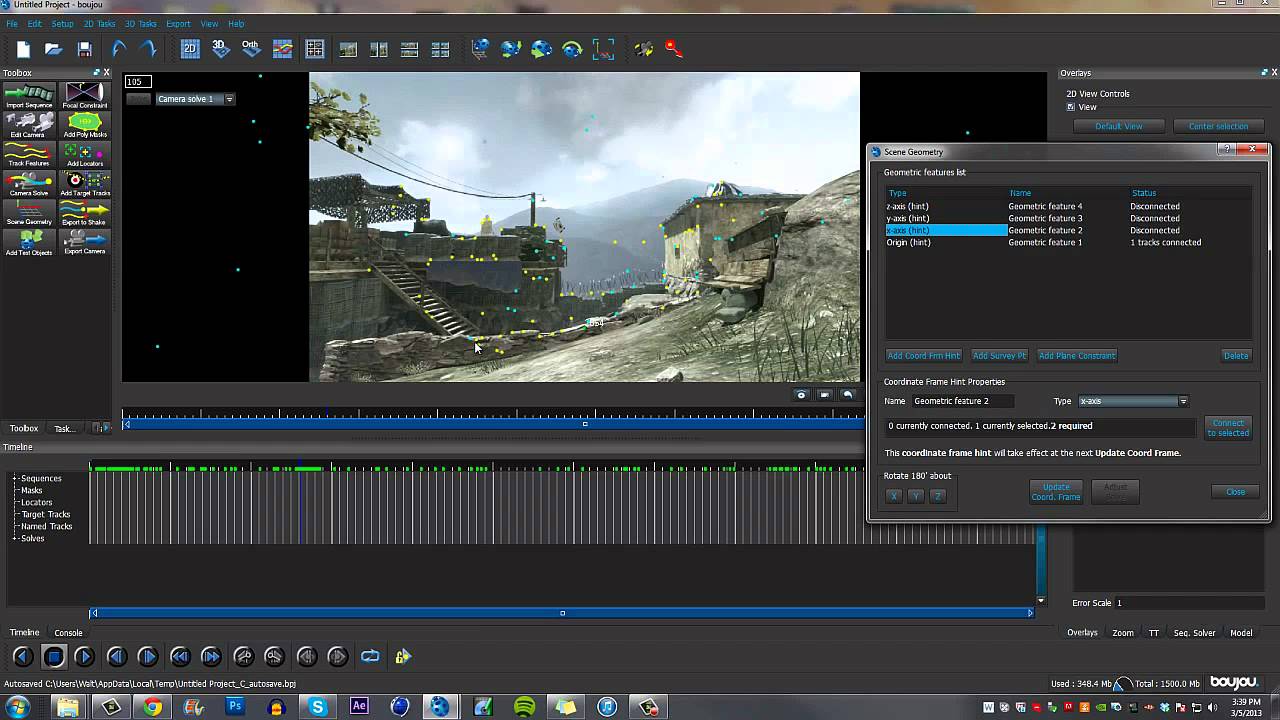This screenshot has height=720, width=1280.
Task: Select the Add Locators tool
Action: 85,155
